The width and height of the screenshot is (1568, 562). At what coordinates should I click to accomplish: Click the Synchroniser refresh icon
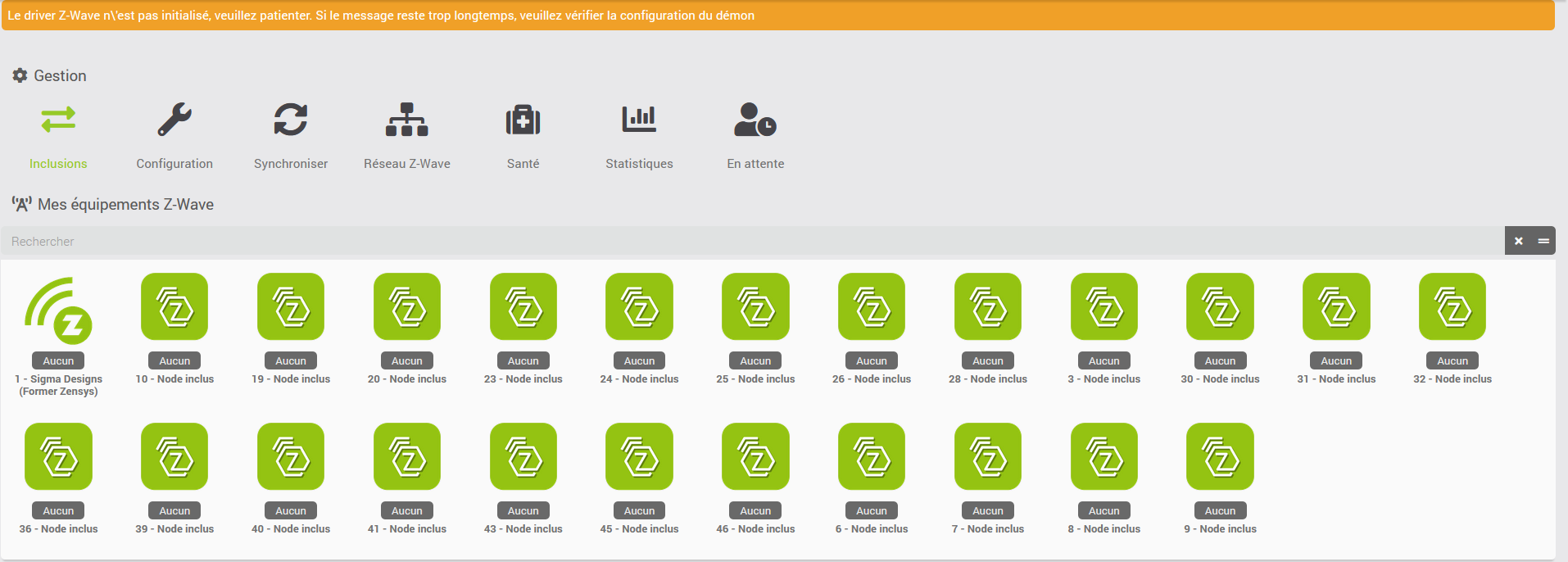click(x=291, y=120)
